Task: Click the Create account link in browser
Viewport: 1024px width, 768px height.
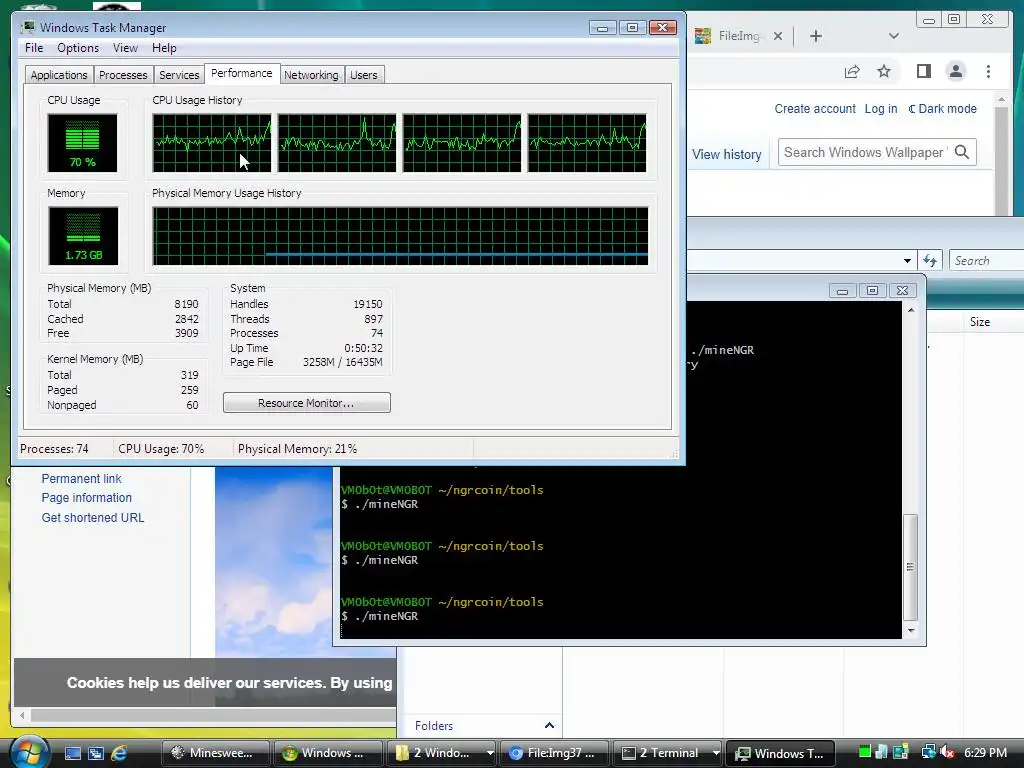Action: pyautogui.click(x=814, y=108)
